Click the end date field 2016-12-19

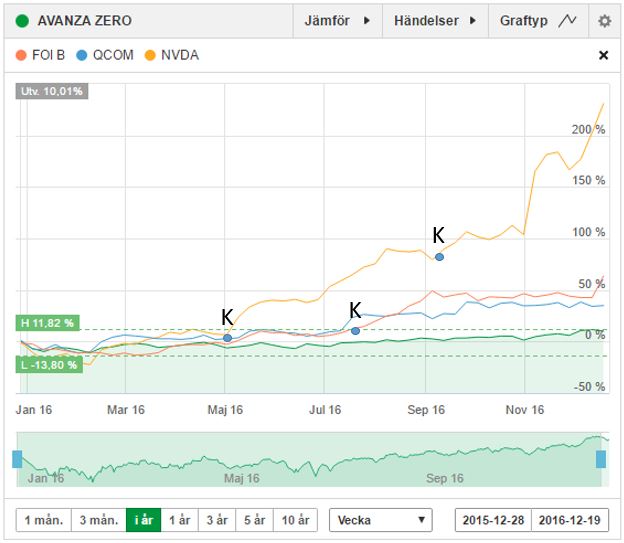[x=569, y=520]
